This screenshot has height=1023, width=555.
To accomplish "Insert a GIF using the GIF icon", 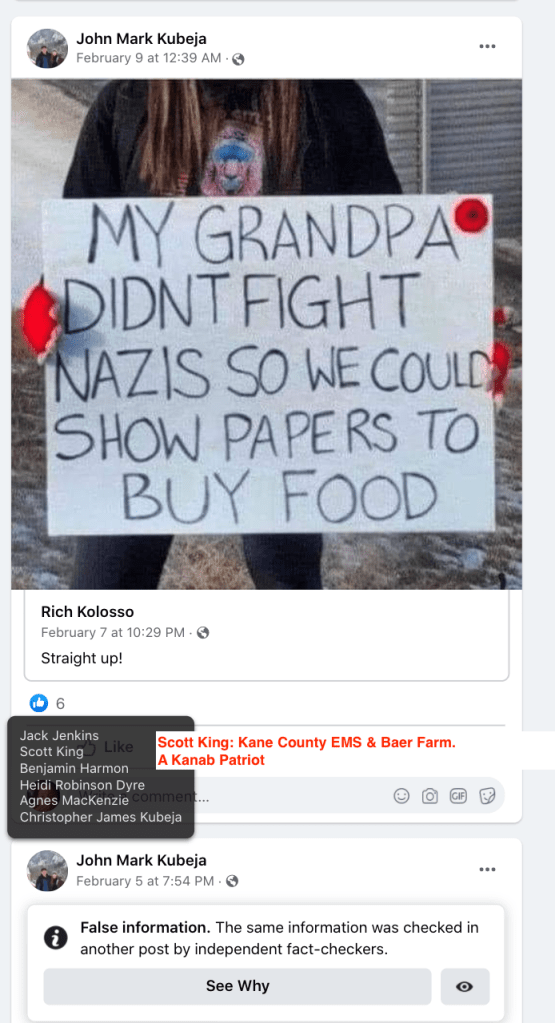I will pos(458,796).
